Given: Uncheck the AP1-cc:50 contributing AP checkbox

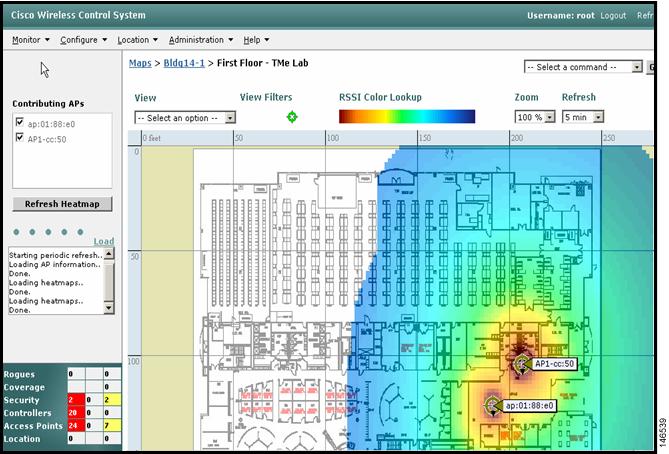Looking at the screenshot, I should pyautogui.click(x=19, y=137).
